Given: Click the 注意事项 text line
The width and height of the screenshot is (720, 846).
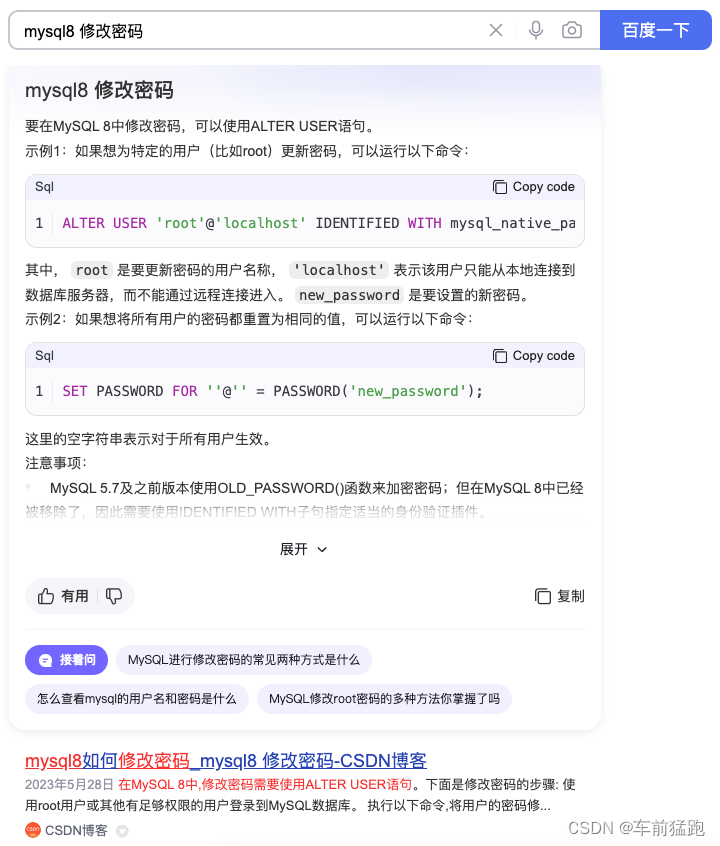Looking at the screenshot, I should click(56, 463).
